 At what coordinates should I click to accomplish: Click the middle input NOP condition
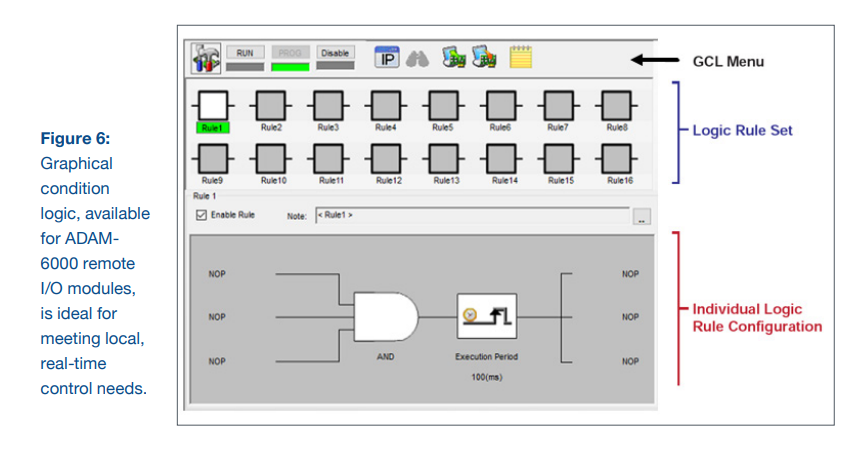(x=217, y=317)
